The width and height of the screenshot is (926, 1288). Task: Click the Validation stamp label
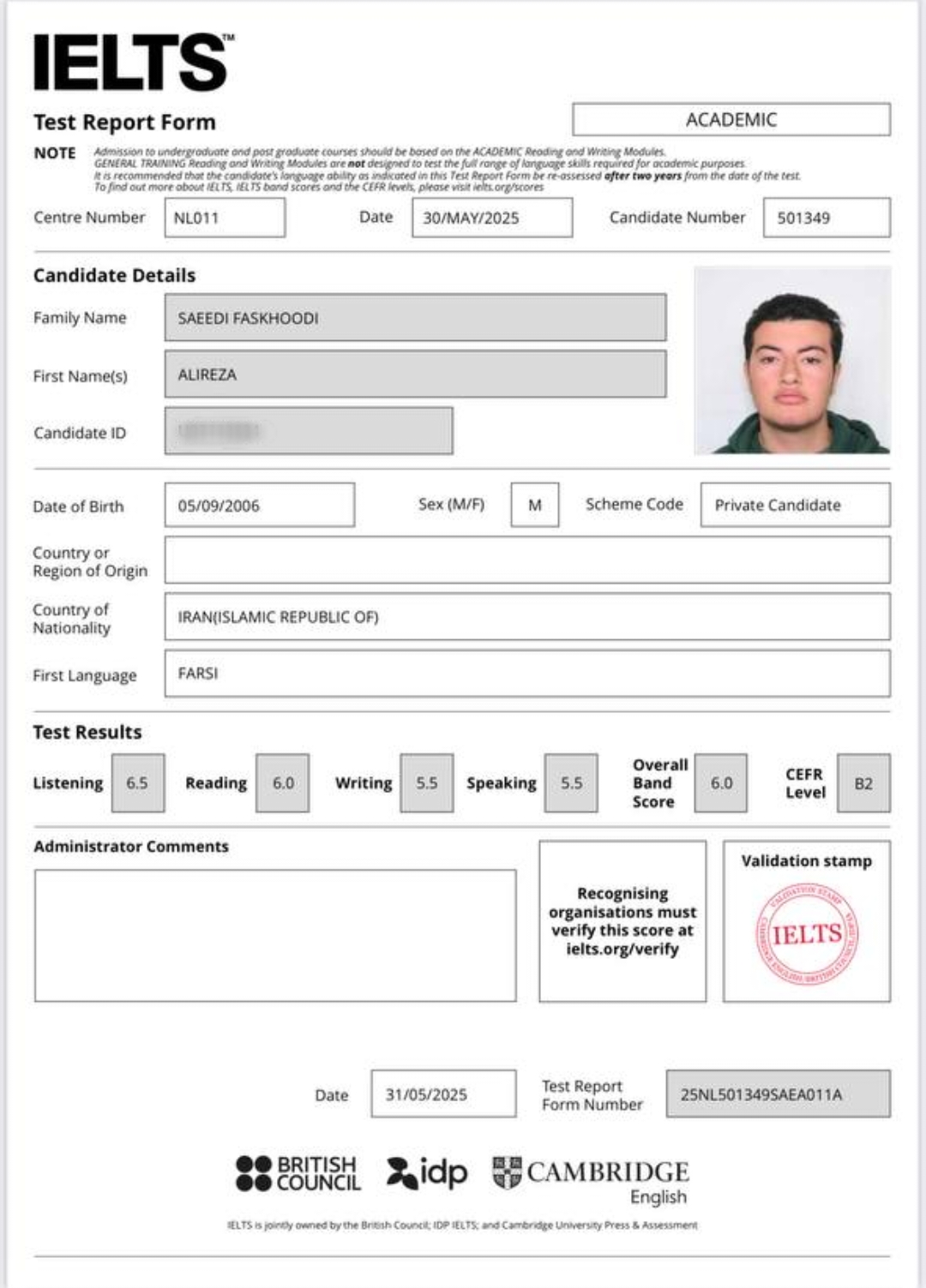tap(807, 861)
